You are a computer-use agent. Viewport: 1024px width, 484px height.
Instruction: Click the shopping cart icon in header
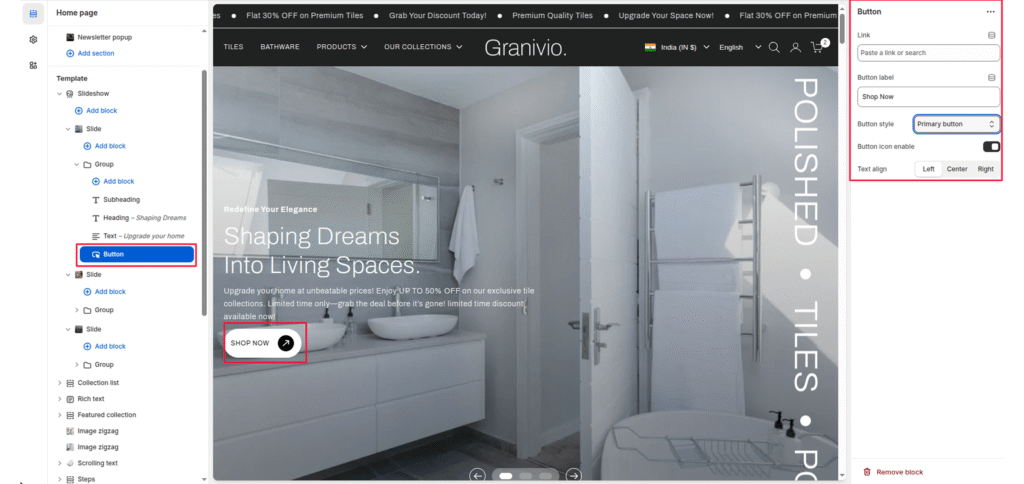coord(818,47)
